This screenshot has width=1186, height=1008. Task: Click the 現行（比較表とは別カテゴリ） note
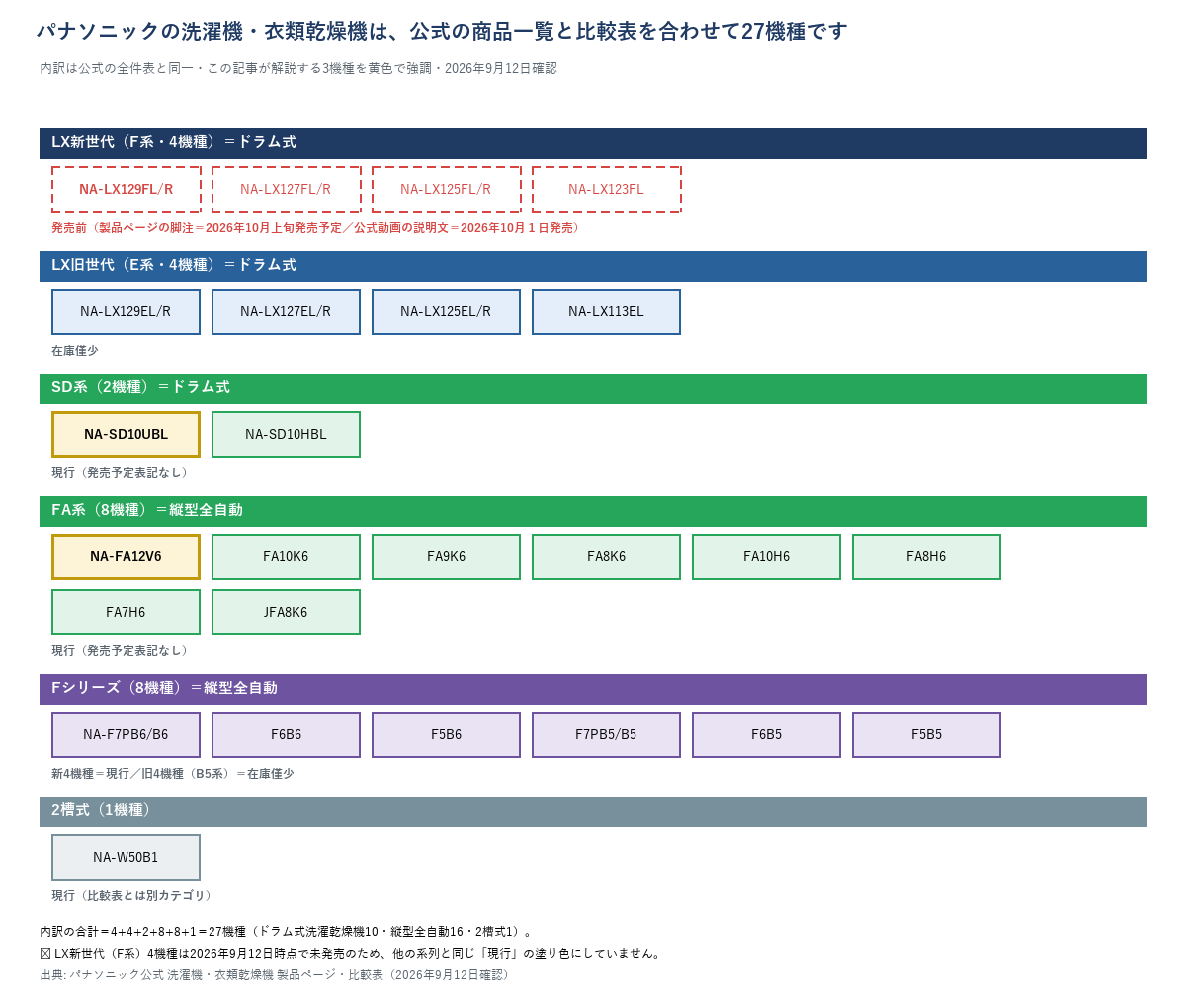point(133,896)
